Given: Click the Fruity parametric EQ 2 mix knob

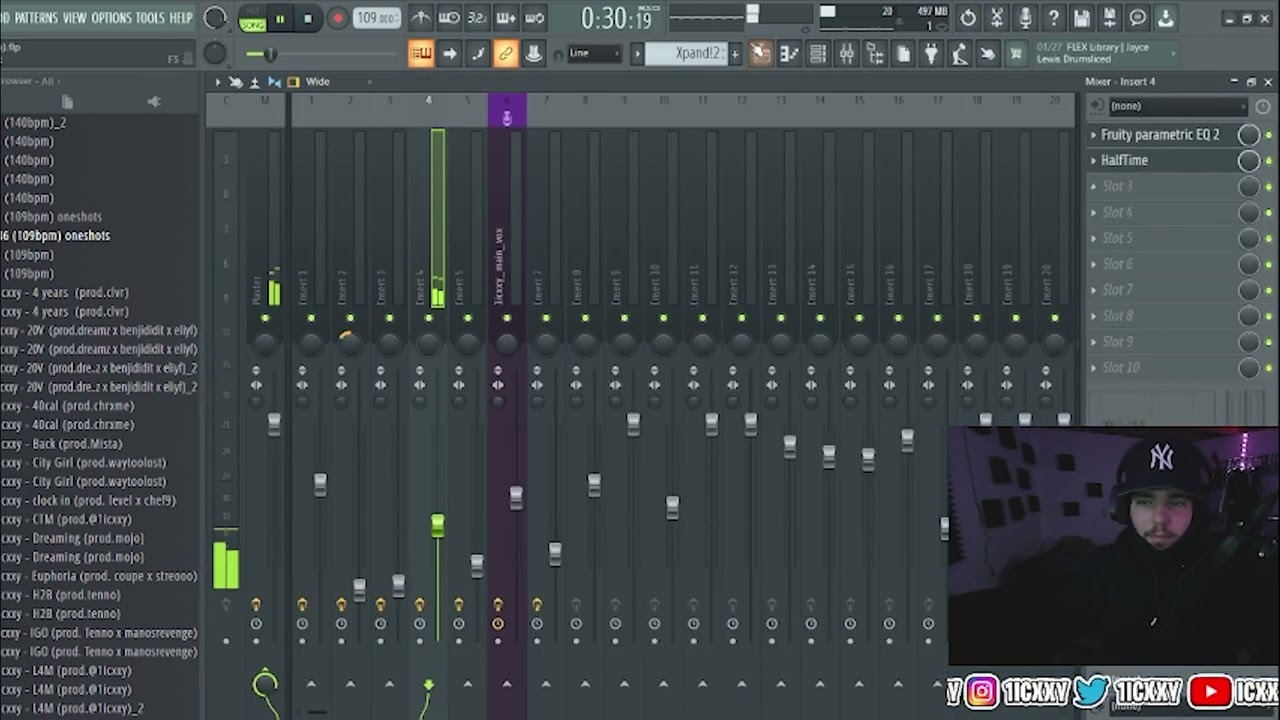Looking at the screenshot, I should (1249, 135).
